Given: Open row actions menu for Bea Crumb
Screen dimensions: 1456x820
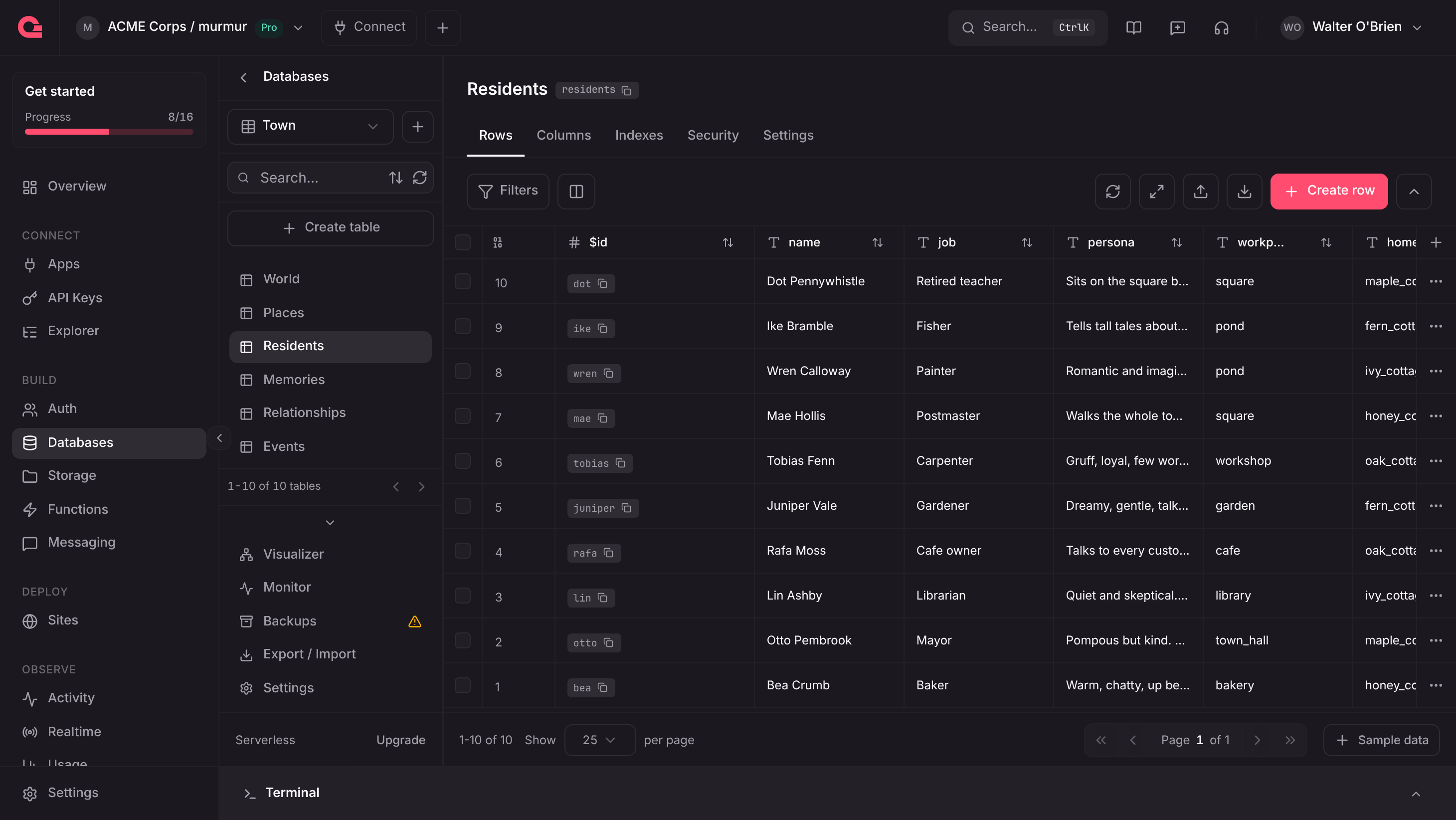Looking at the screenshot, I should tap(1436, 685).
